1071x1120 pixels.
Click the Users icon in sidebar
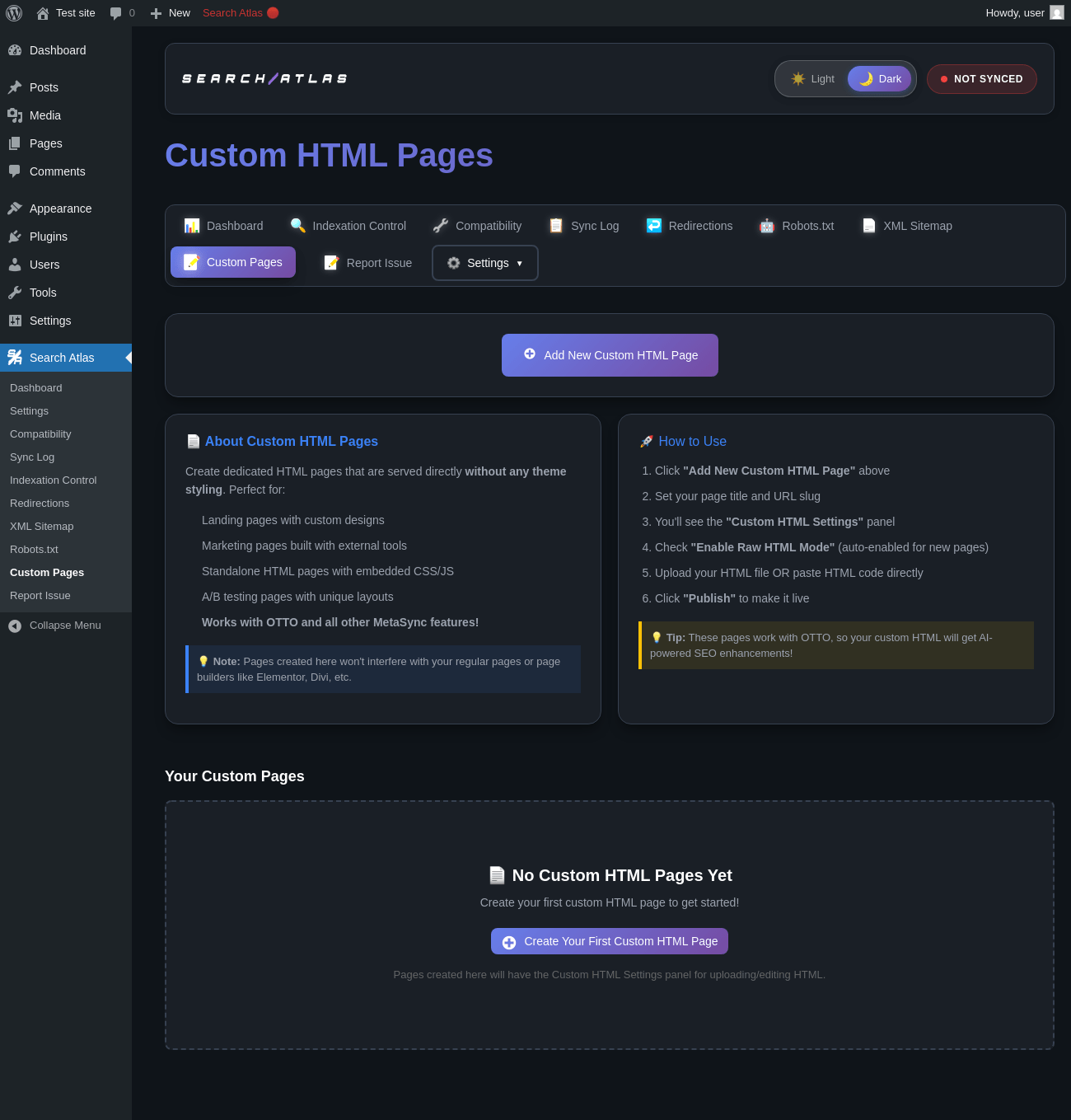[x=15, y=265]
